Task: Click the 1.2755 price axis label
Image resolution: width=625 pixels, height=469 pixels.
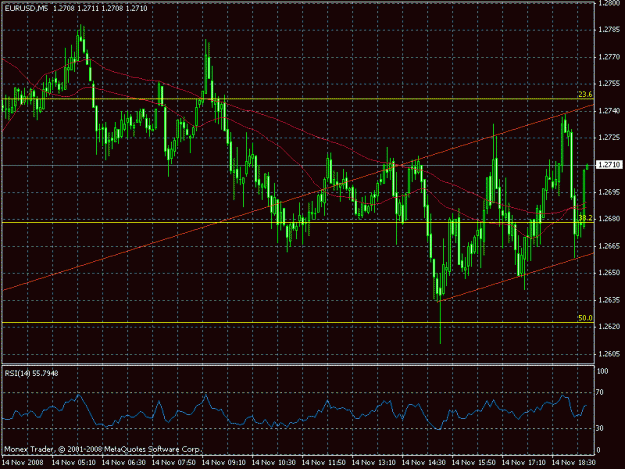Action: coord(609,83)
